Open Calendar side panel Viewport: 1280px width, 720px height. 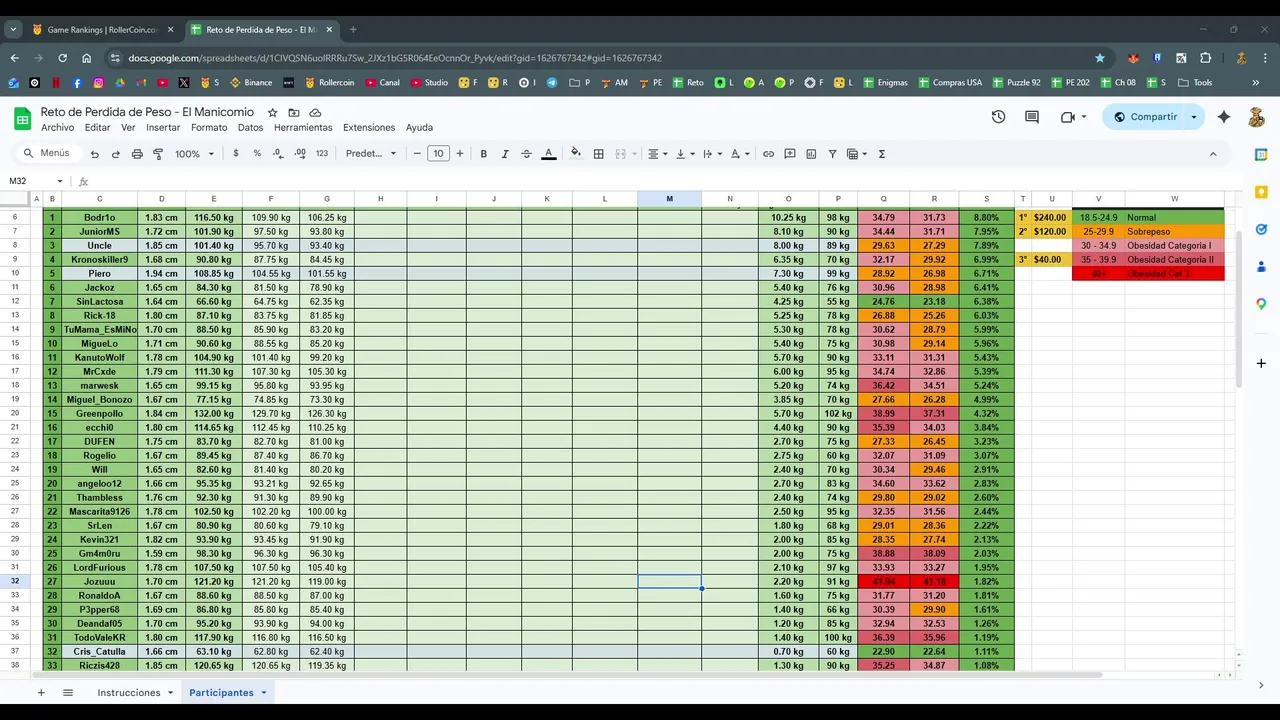coord(1261,155)
